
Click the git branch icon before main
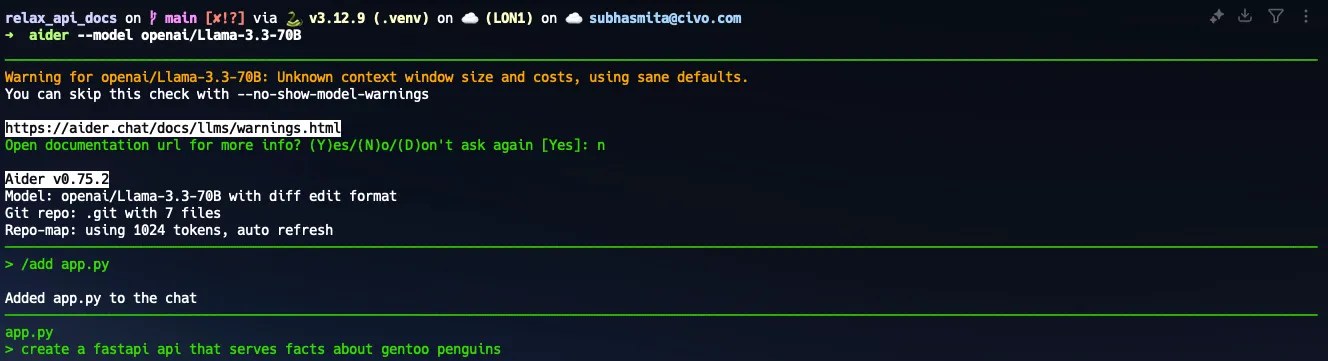tap(154, 18)
